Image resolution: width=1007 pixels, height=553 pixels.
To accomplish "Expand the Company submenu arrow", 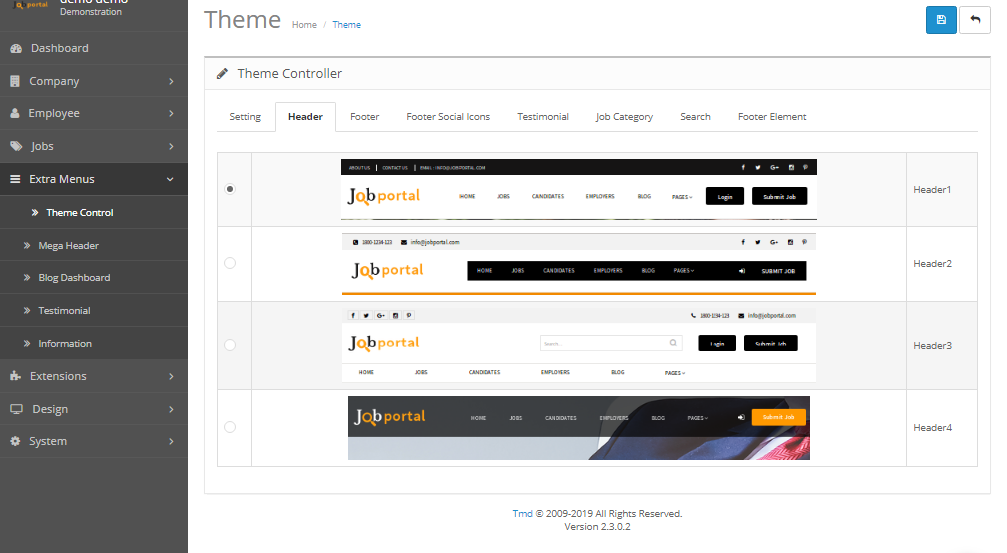I will coord(171,81).
